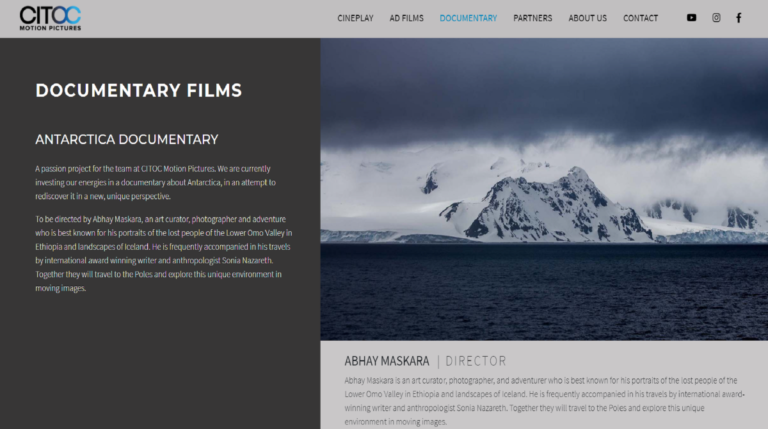Click the CITOC Motion Pictures logo
The width and height of the screenshot is (768, 429).
50,19
